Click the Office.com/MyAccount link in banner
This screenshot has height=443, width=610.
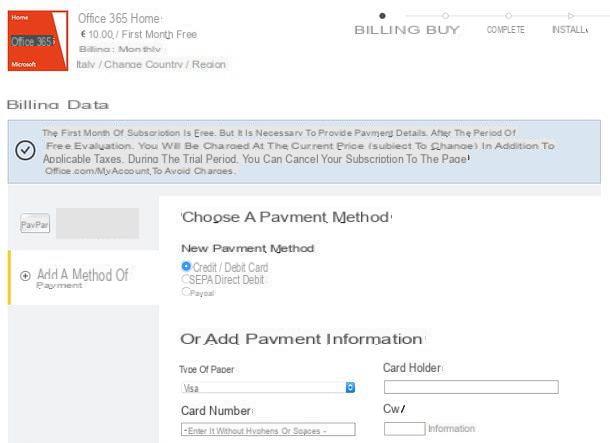(x=97, y=171)
